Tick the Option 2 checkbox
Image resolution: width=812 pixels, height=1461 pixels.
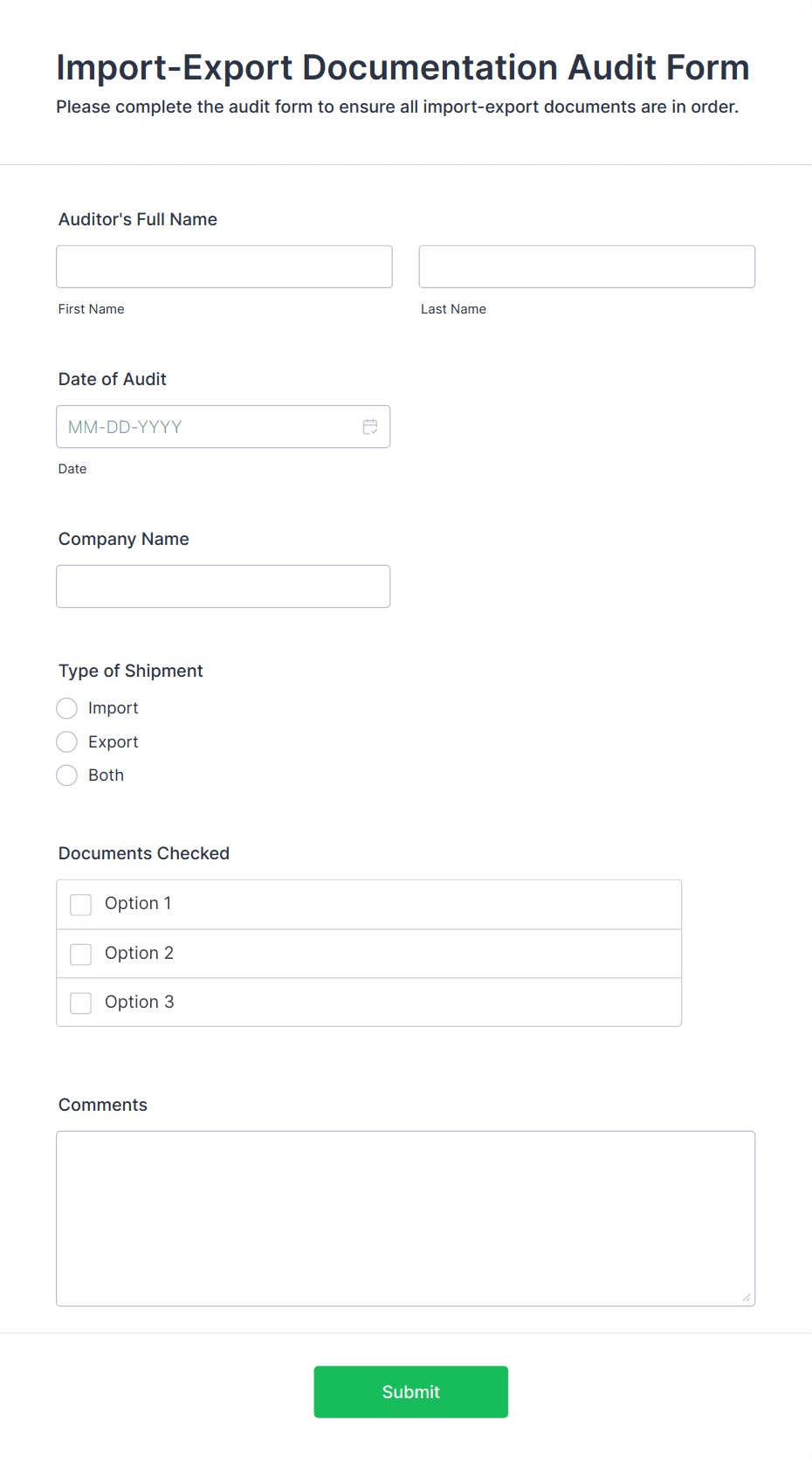[81, 954]
